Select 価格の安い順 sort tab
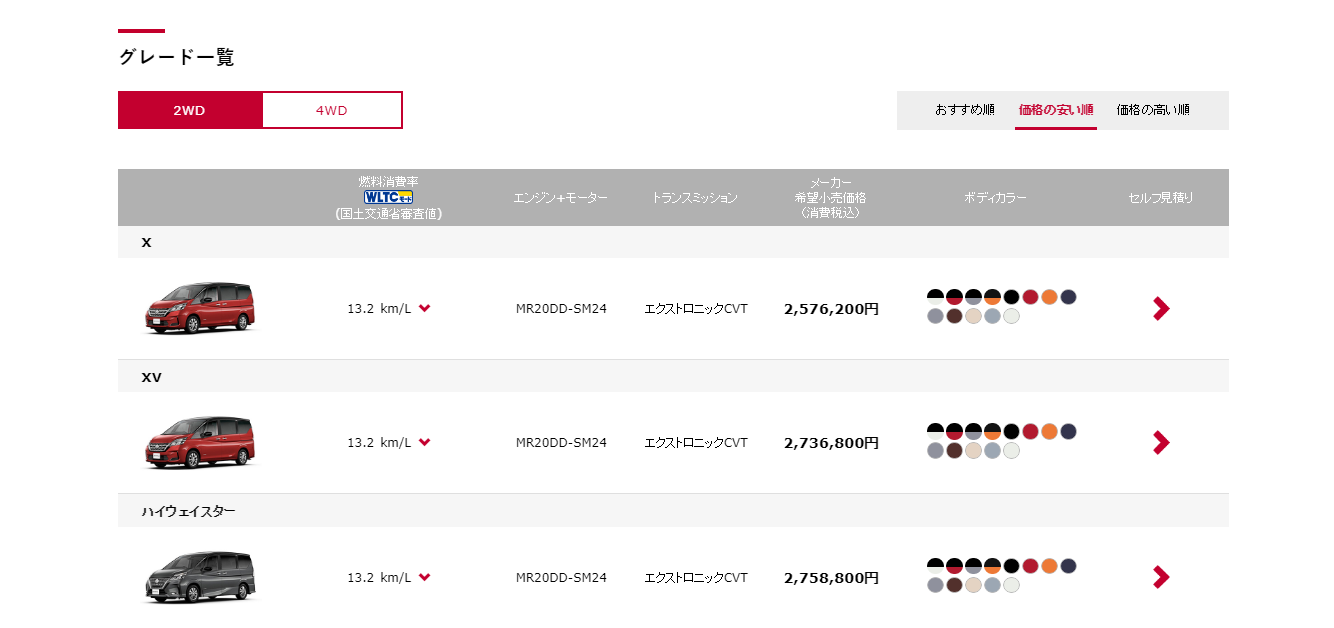 (1055, 110)
